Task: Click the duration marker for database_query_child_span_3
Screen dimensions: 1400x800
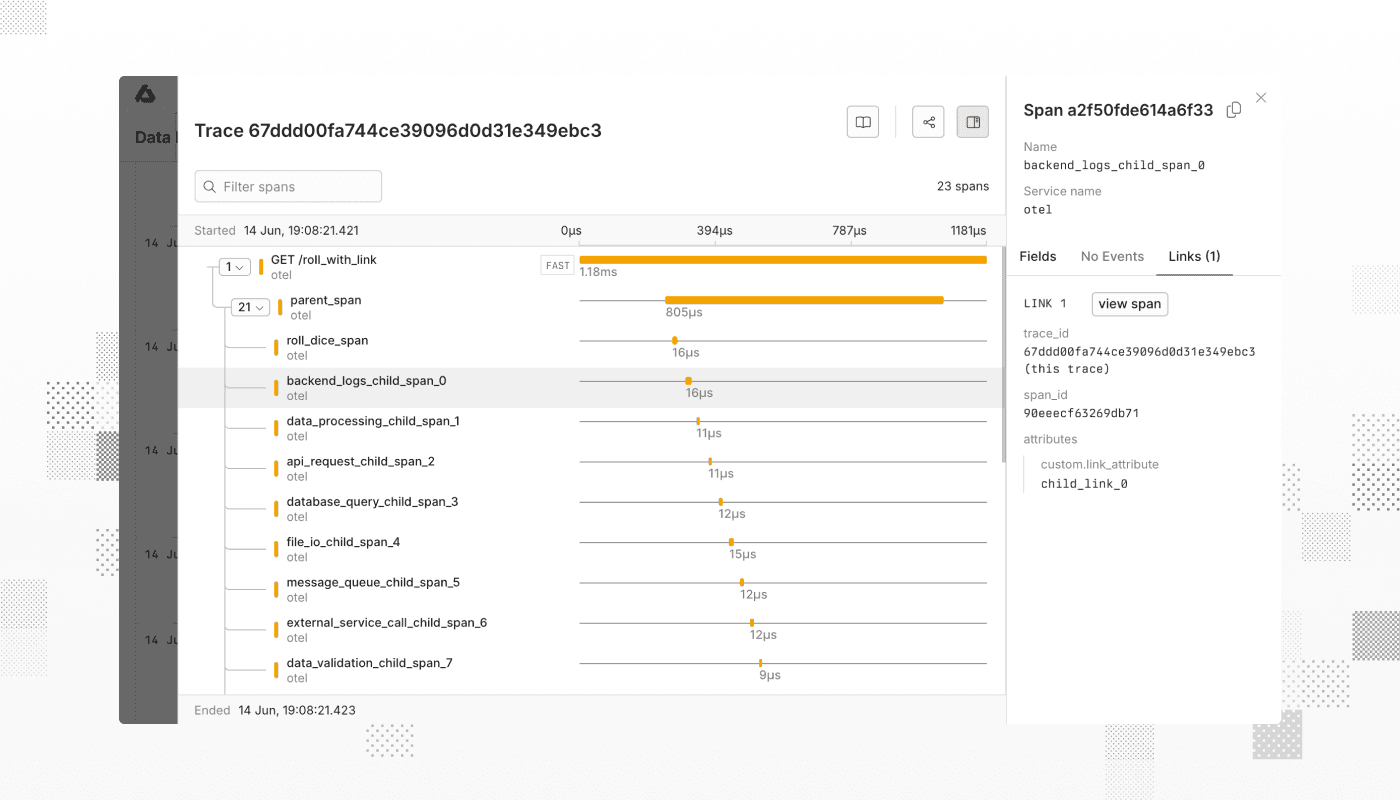Action: pos(720,502)
